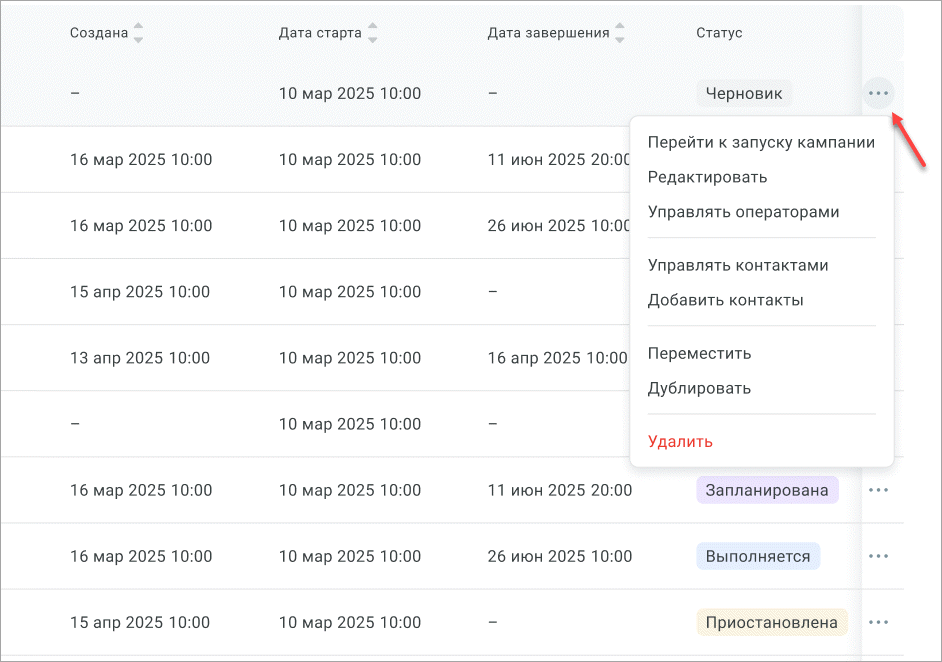
Task: Click the yellow Приостановлена status badge
Action: (771, 622)
